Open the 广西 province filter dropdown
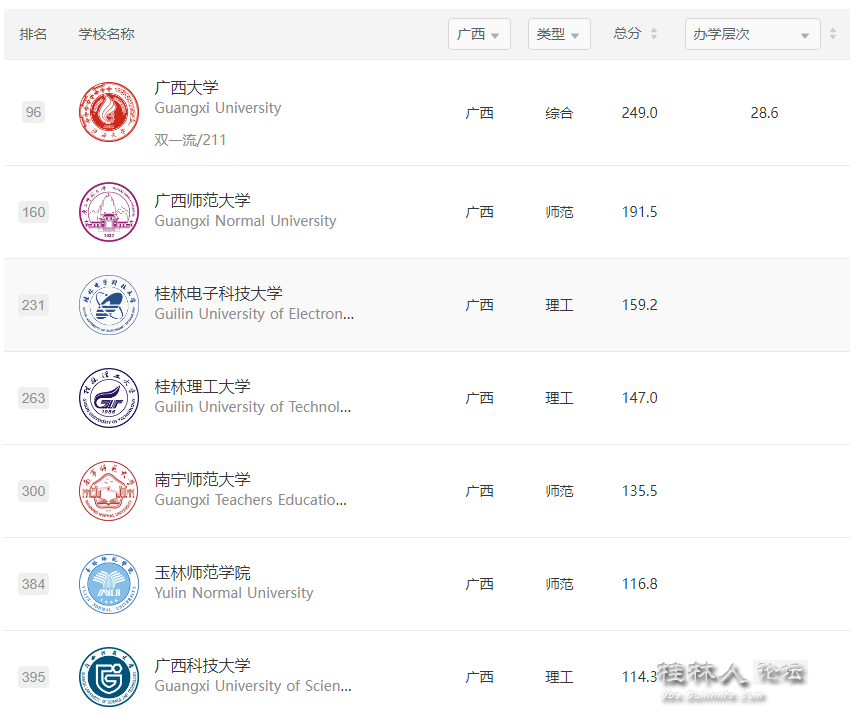The image size is (858, 723). 479,34
